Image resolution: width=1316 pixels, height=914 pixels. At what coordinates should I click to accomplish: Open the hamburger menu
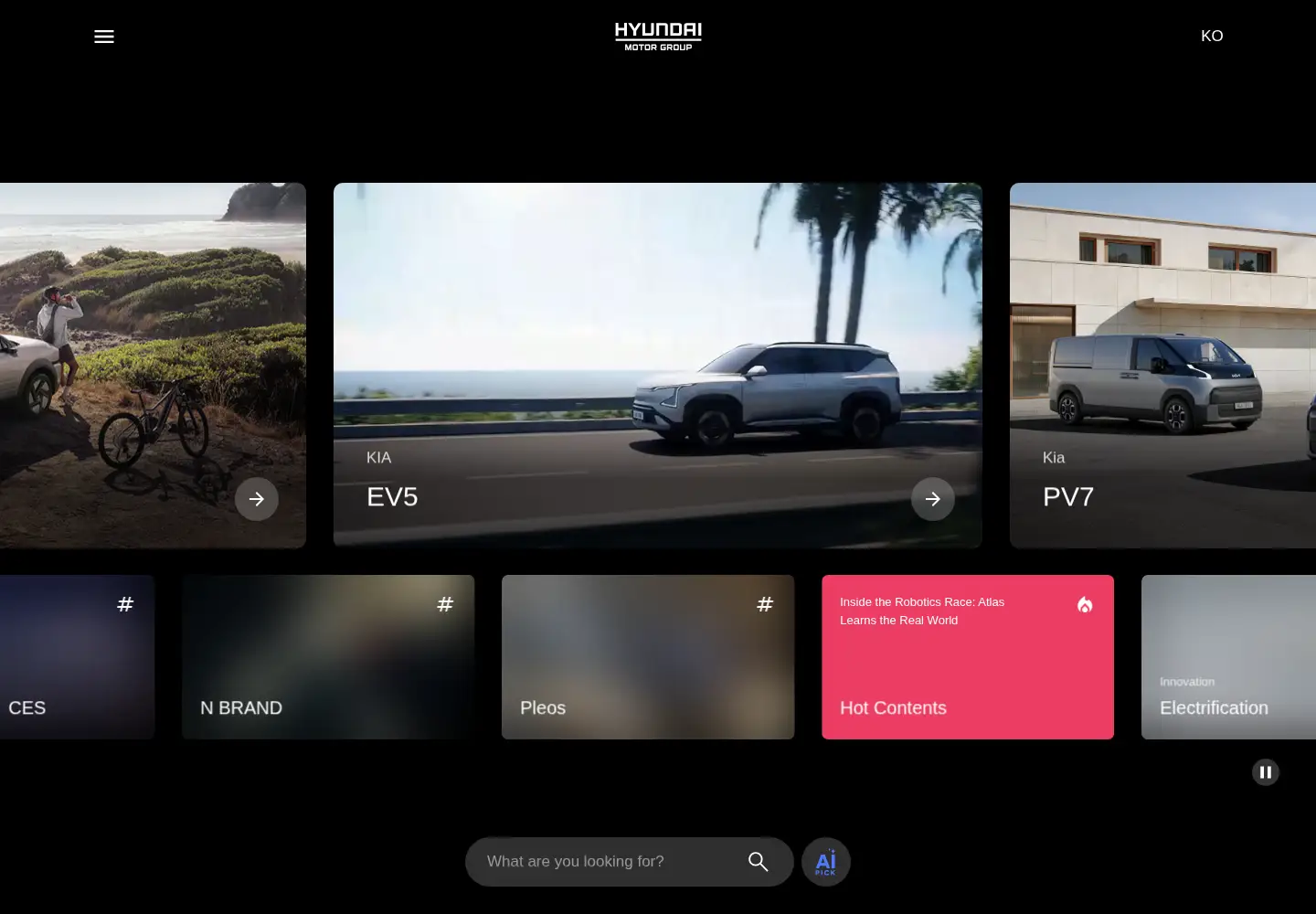(x=104, y=37)
